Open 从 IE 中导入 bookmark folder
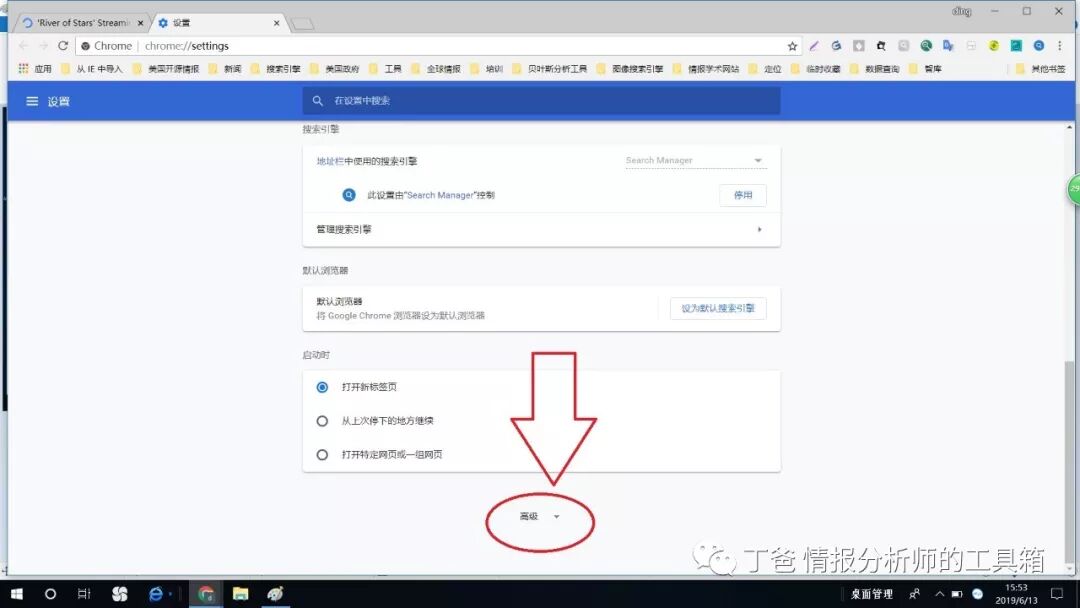Image resolution: width=1080 pixels, height=608 pixels. (92, 69)
